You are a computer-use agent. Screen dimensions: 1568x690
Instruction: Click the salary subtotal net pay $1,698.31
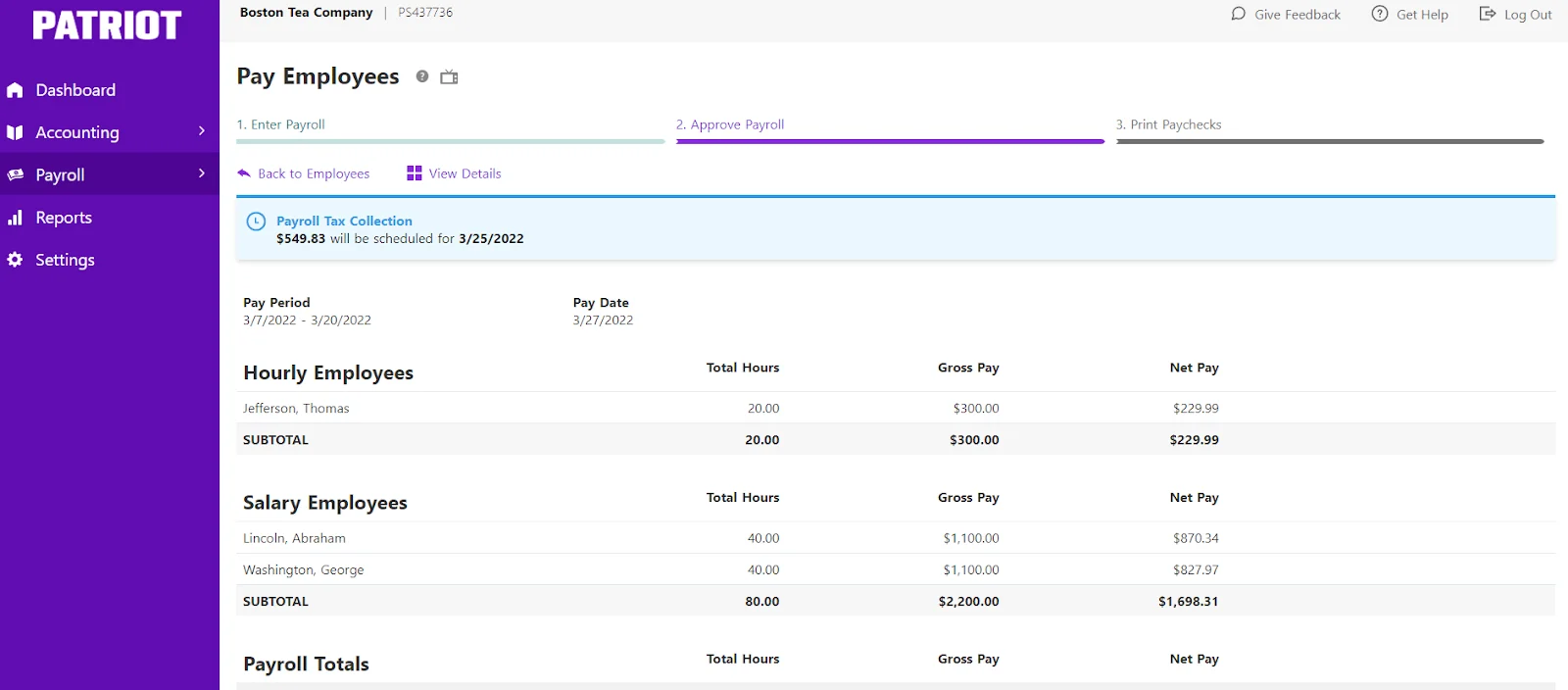click(x=1188, y=602)
